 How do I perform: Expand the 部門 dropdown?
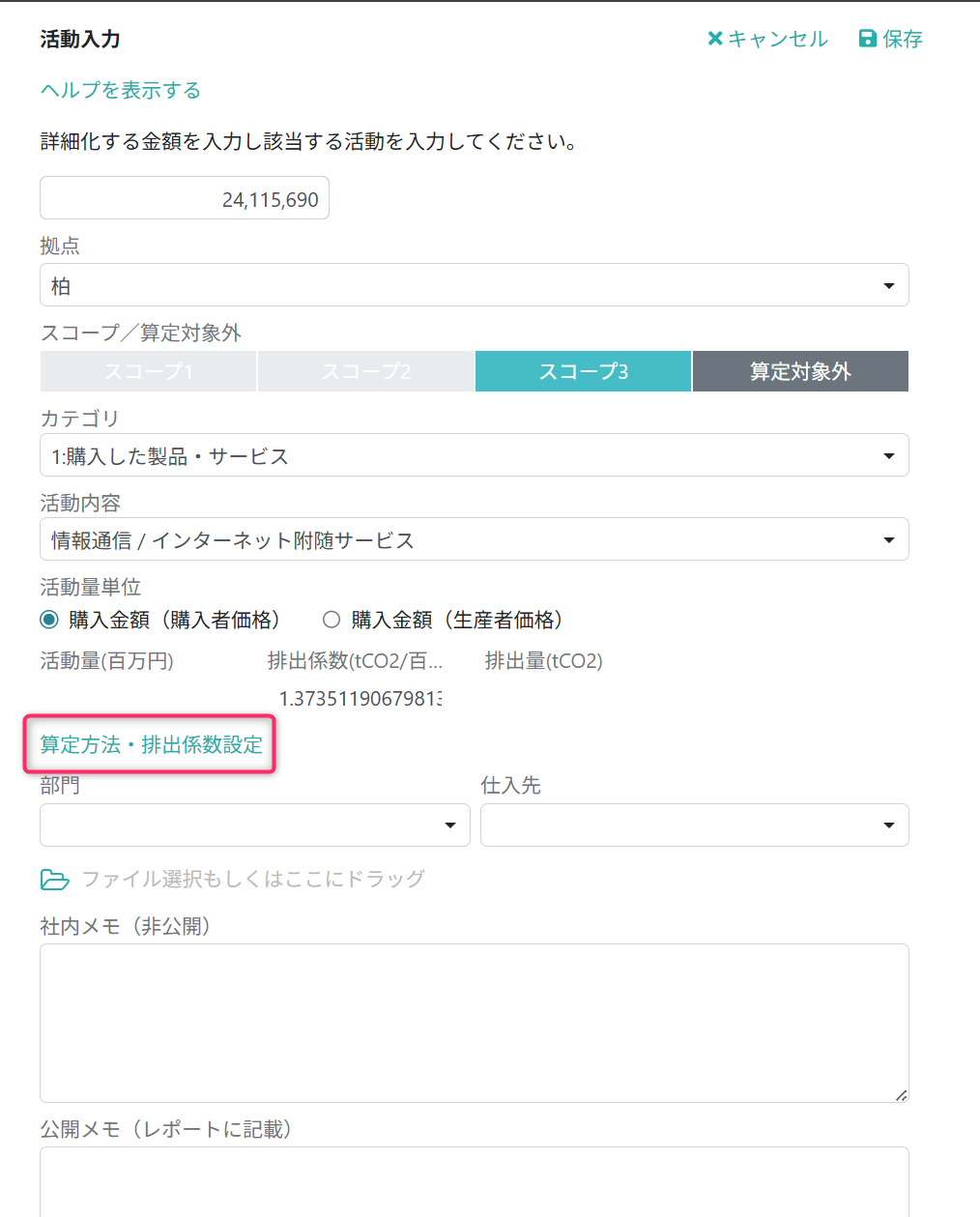coord(254,826)
